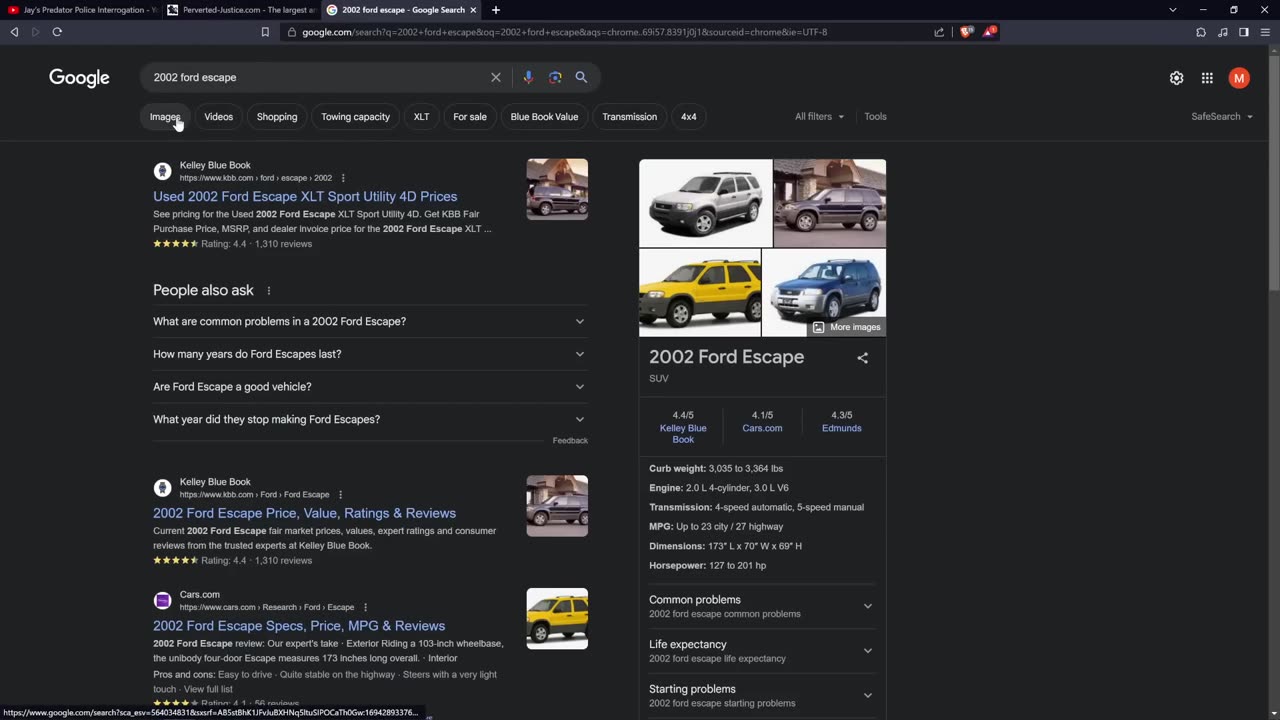
Task: Open Used 2002 Ford Escape XLT Prices link
Action: pos(305,197)
